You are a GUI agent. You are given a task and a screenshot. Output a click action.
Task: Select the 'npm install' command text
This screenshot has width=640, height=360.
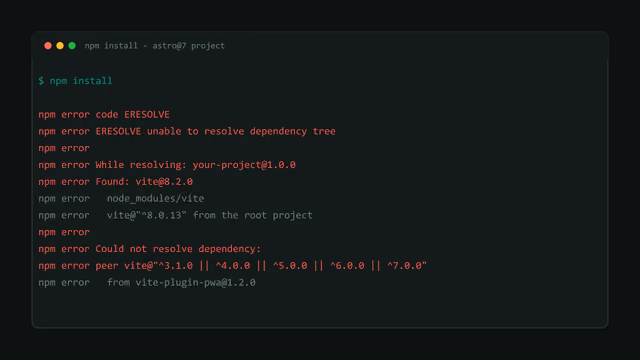(x=81, y=81)
